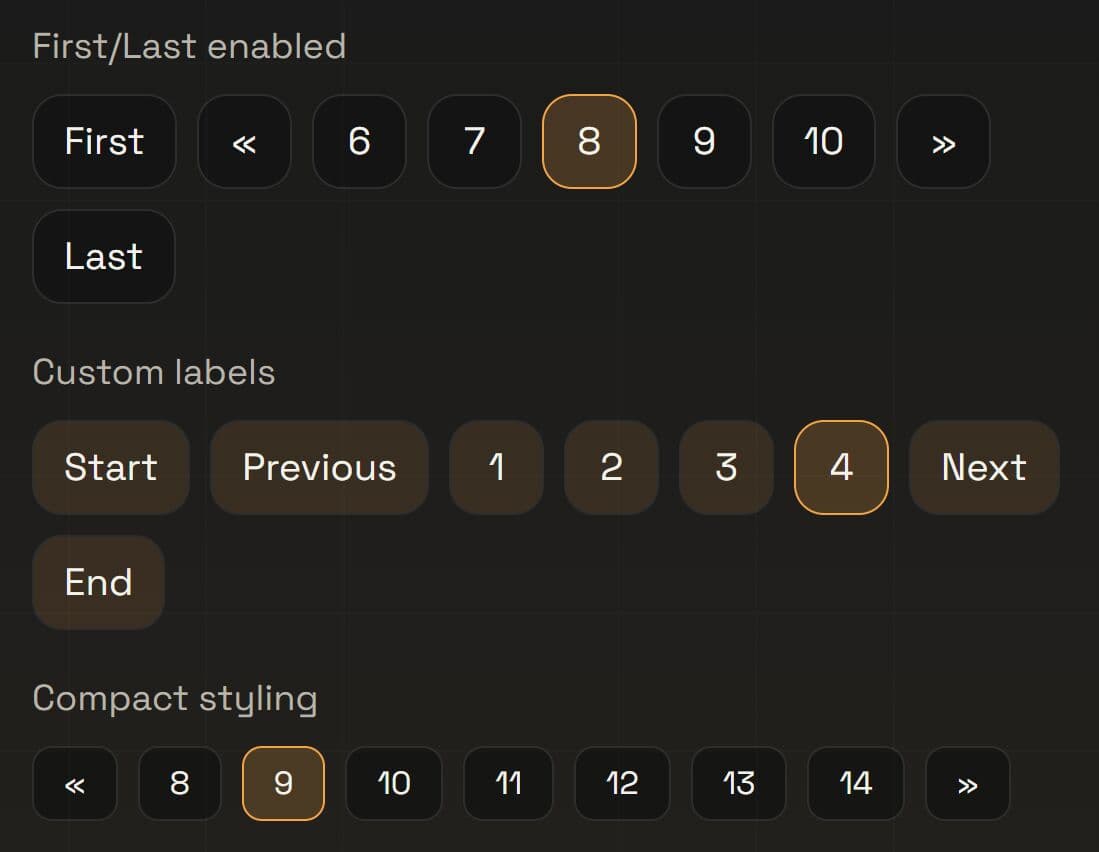Select the highlighted page 4 in custom labels
The image size is (1099, 852).
coord(841,467)
